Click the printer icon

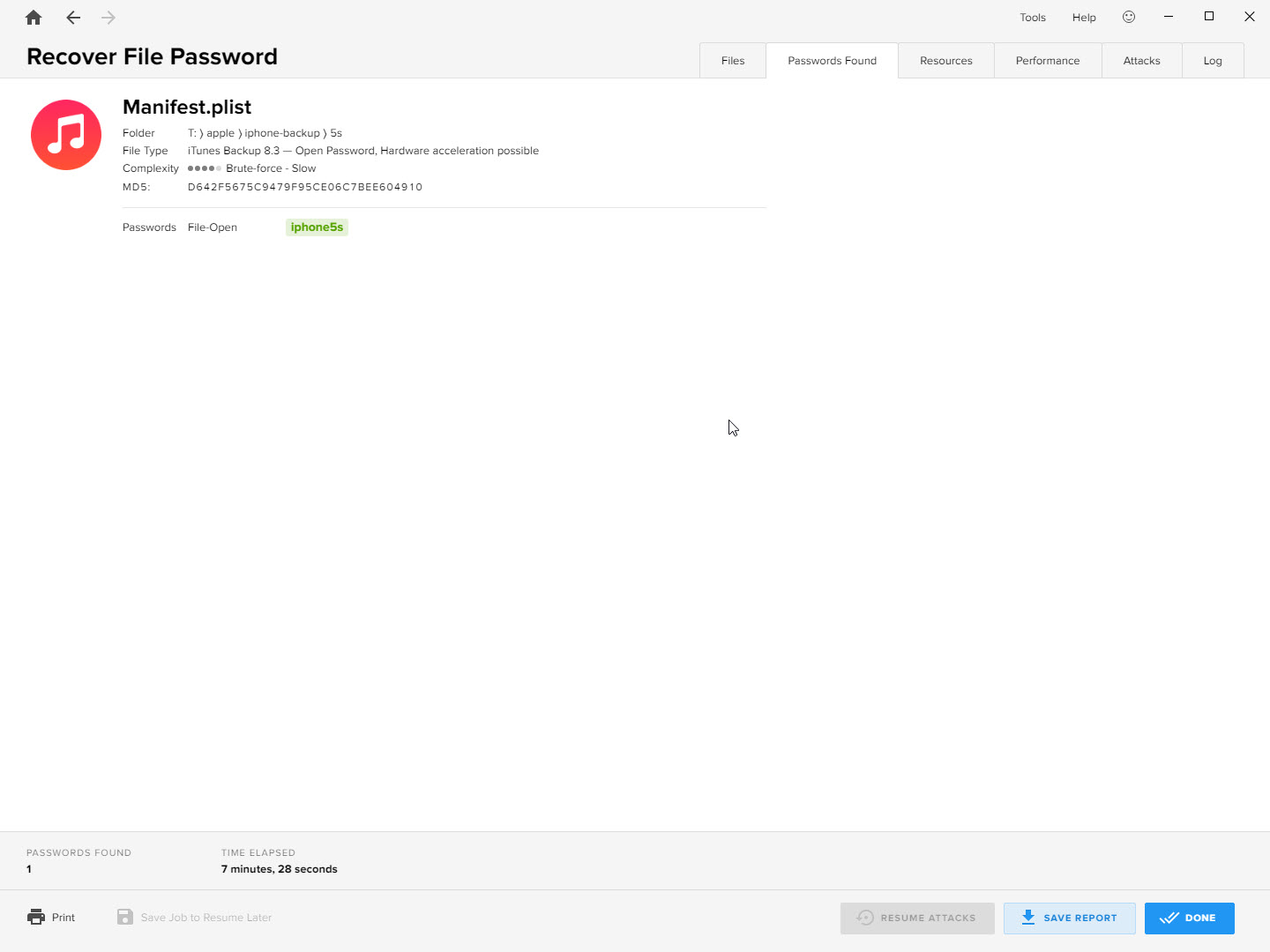point(36,917)
